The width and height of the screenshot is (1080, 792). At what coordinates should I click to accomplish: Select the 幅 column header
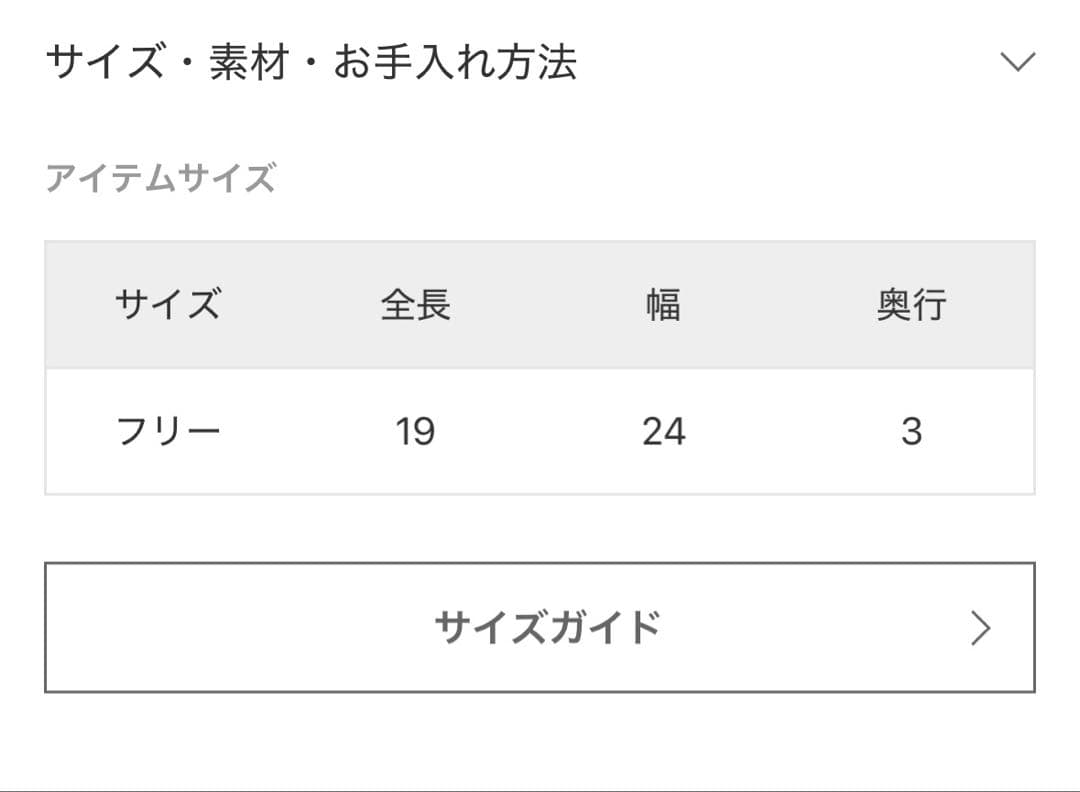pos(663,304)
